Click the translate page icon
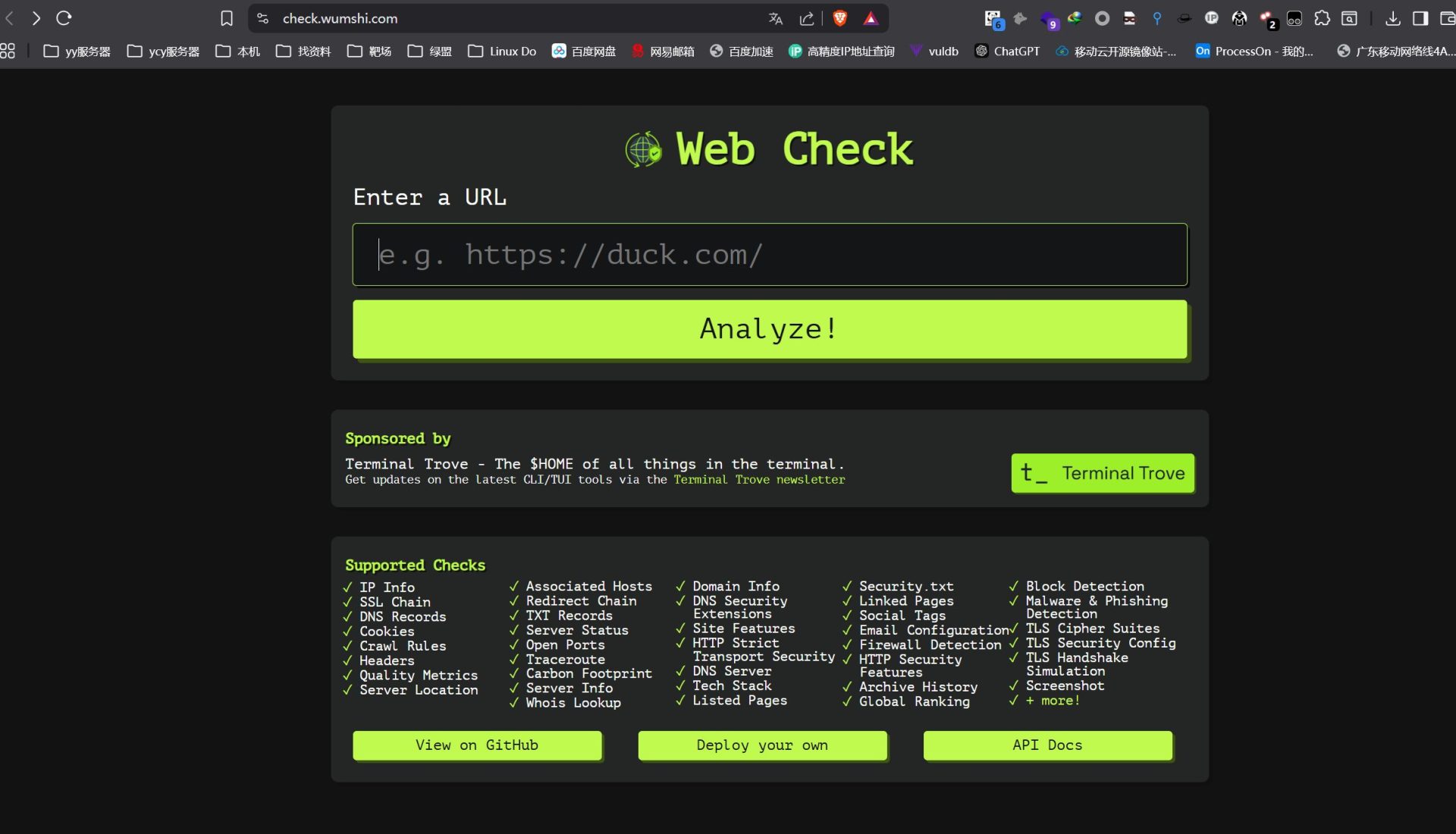The width and height of the screenshot is (1456, 834). point(775,18)
